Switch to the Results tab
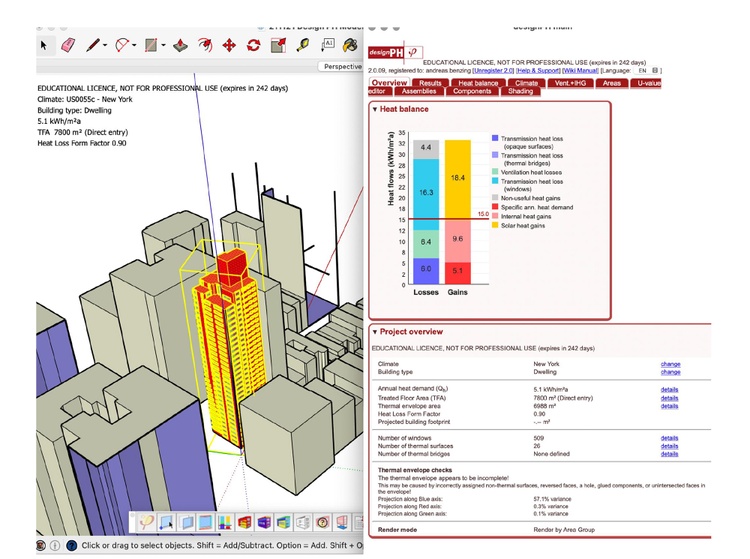750x559 pixels. [430, 83]
